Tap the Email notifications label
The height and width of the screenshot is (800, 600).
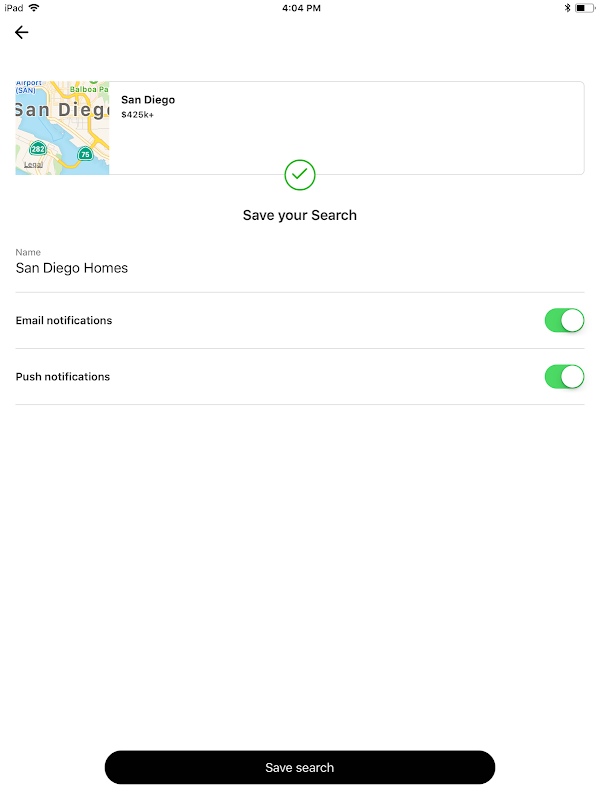pyautogui.click(x=64, y=320)
